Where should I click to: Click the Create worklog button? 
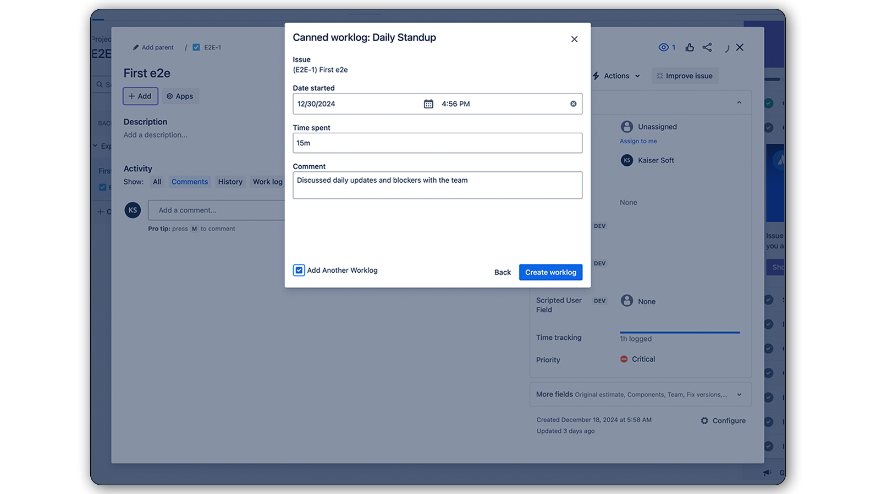point(550,272)
